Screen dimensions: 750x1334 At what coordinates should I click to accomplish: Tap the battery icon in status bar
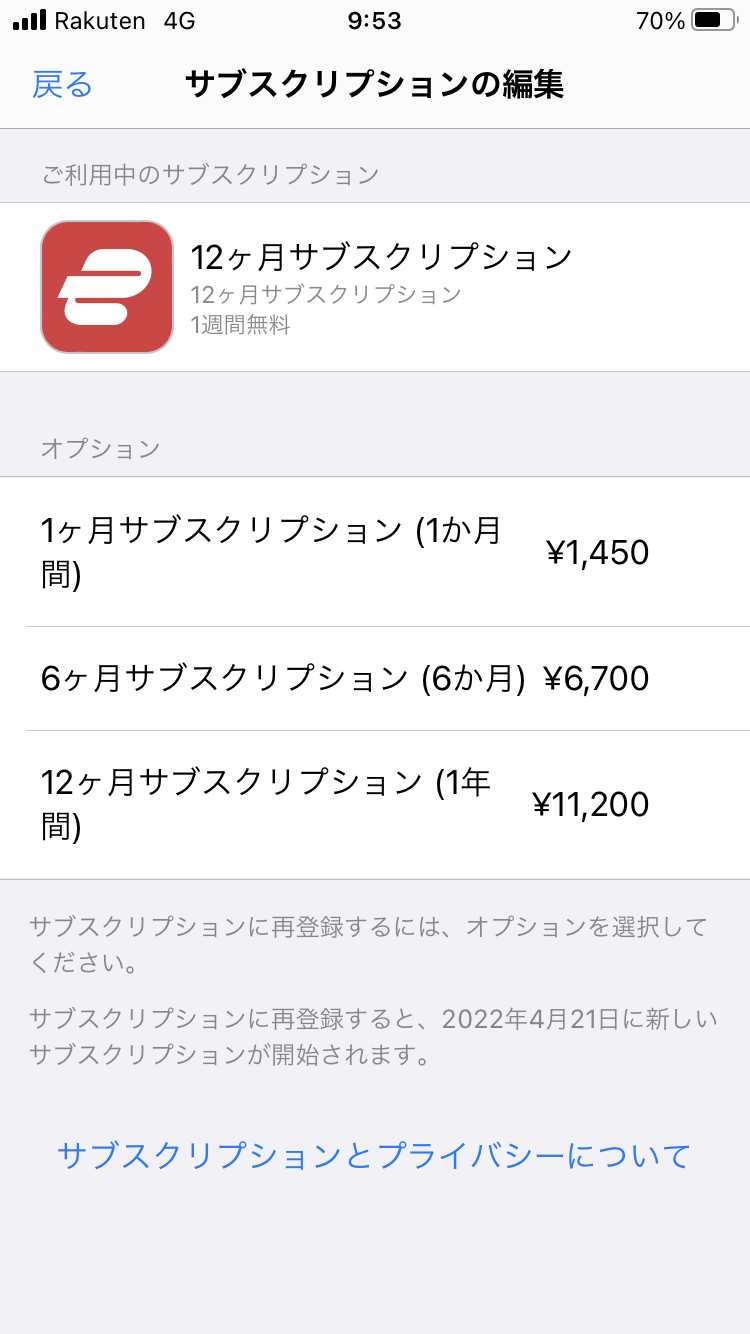(712, 20)
